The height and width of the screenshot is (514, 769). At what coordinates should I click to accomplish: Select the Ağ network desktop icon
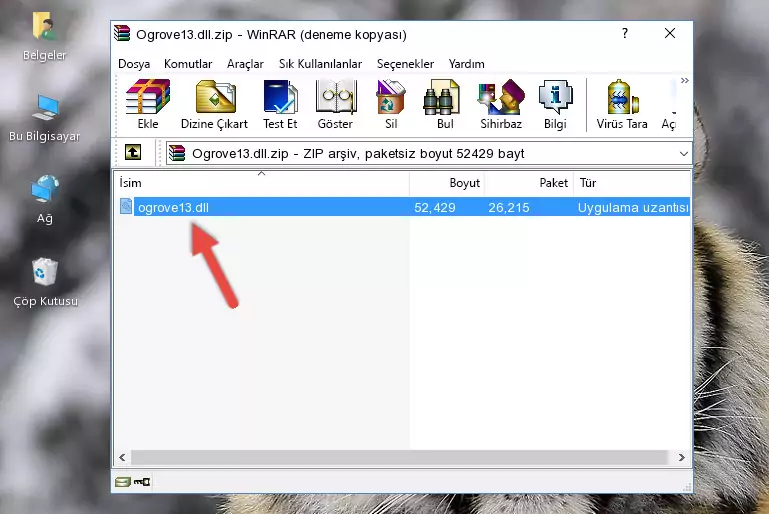click(x=45, y=199)
